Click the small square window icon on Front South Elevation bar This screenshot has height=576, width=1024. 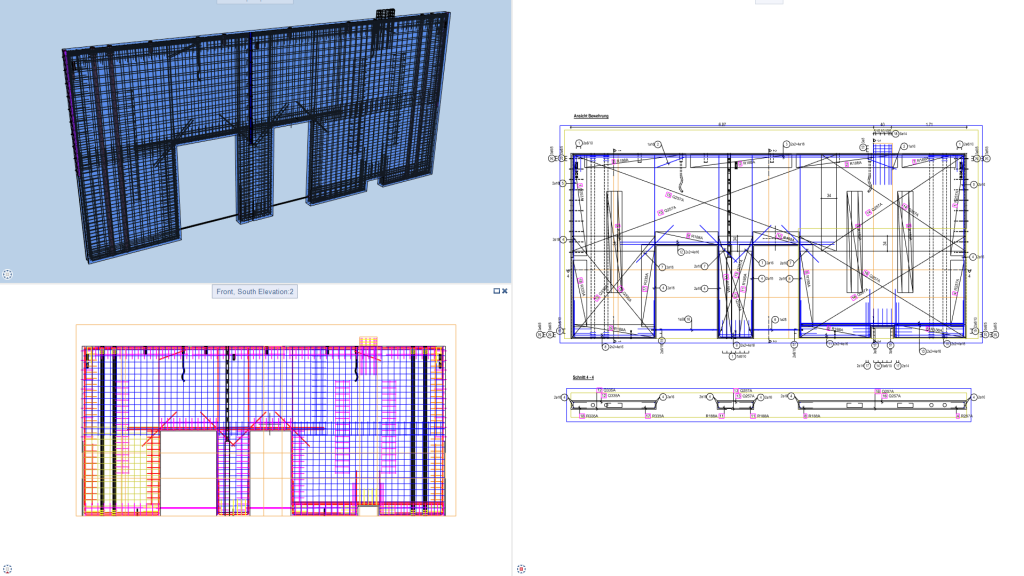coord(494,291)
